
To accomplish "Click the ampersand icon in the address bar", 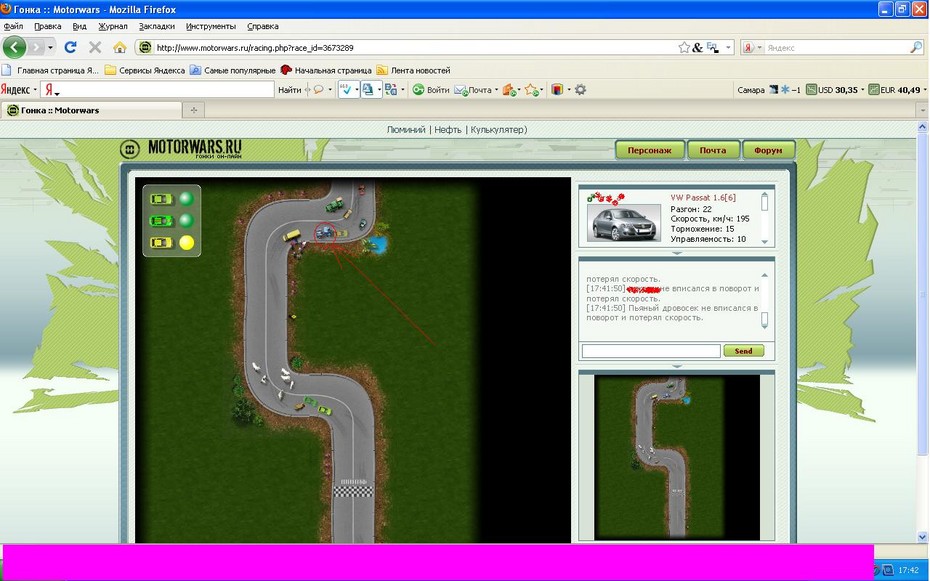I will point(698,47).
